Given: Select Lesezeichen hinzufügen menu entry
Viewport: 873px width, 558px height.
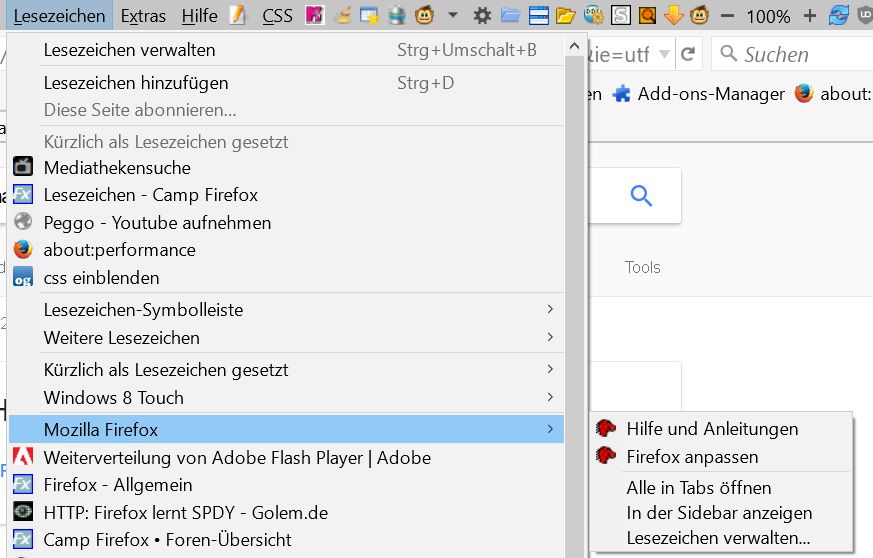Looking at the screenshot, I should pos(136,83).
